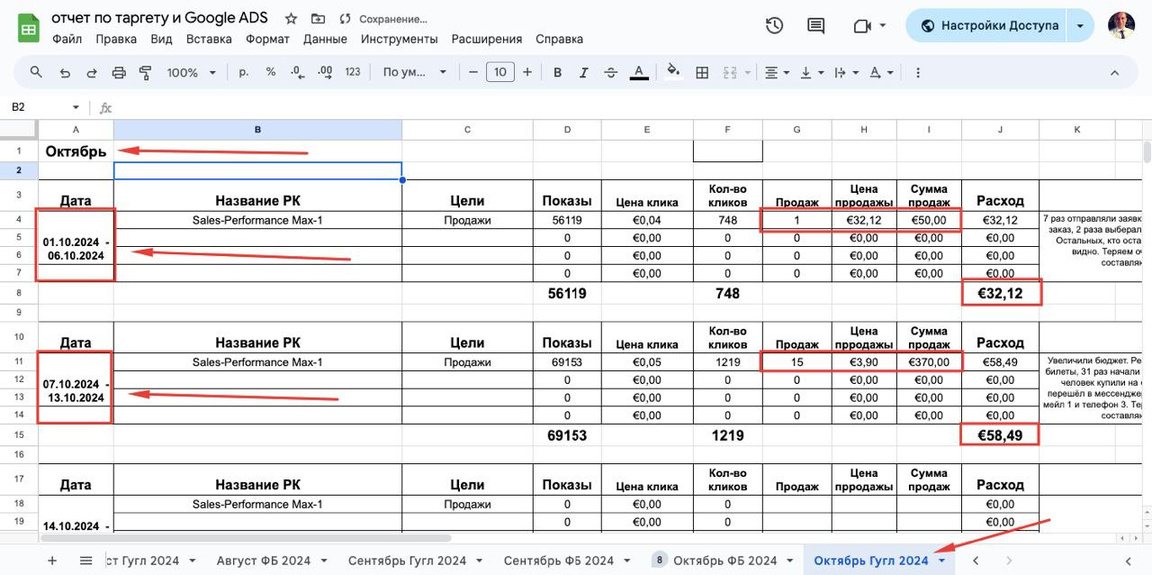Open the Вставка menu
This screenshot has height=575, width=1152.
pyautogui.click(x=209, y=39)
